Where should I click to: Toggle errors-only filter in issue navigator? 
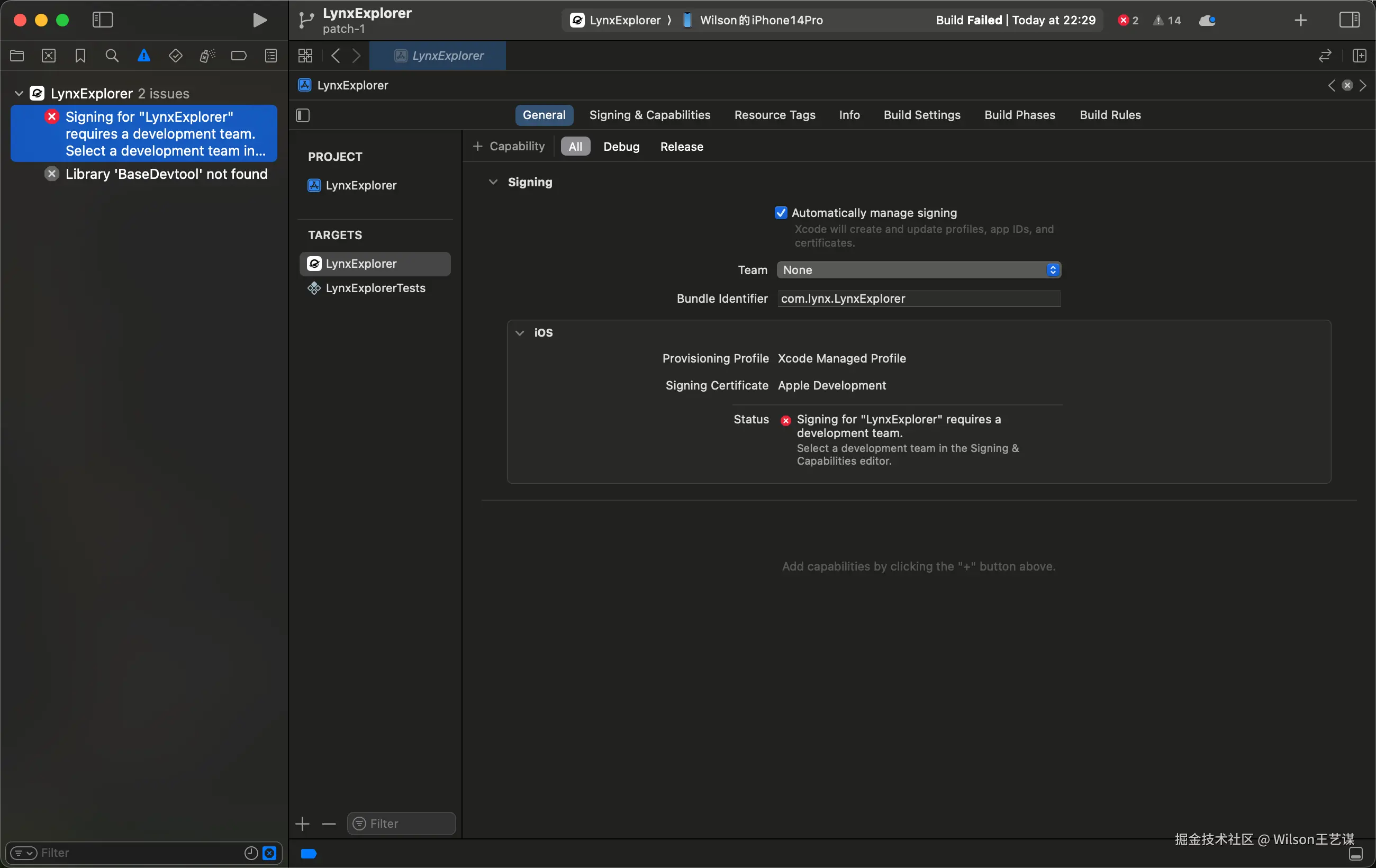pyautogui.click(x=270, y=853)
